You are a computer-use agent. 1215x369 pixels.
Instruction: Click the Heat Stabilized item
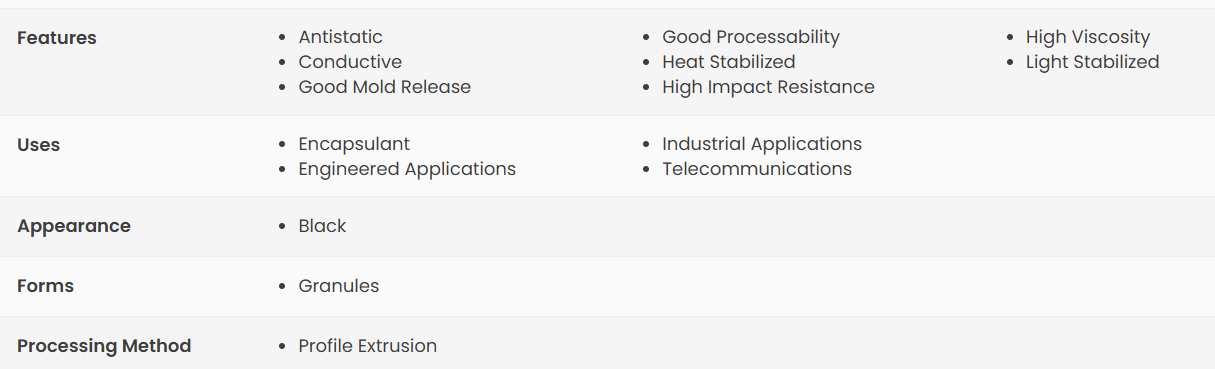point(729,62)
